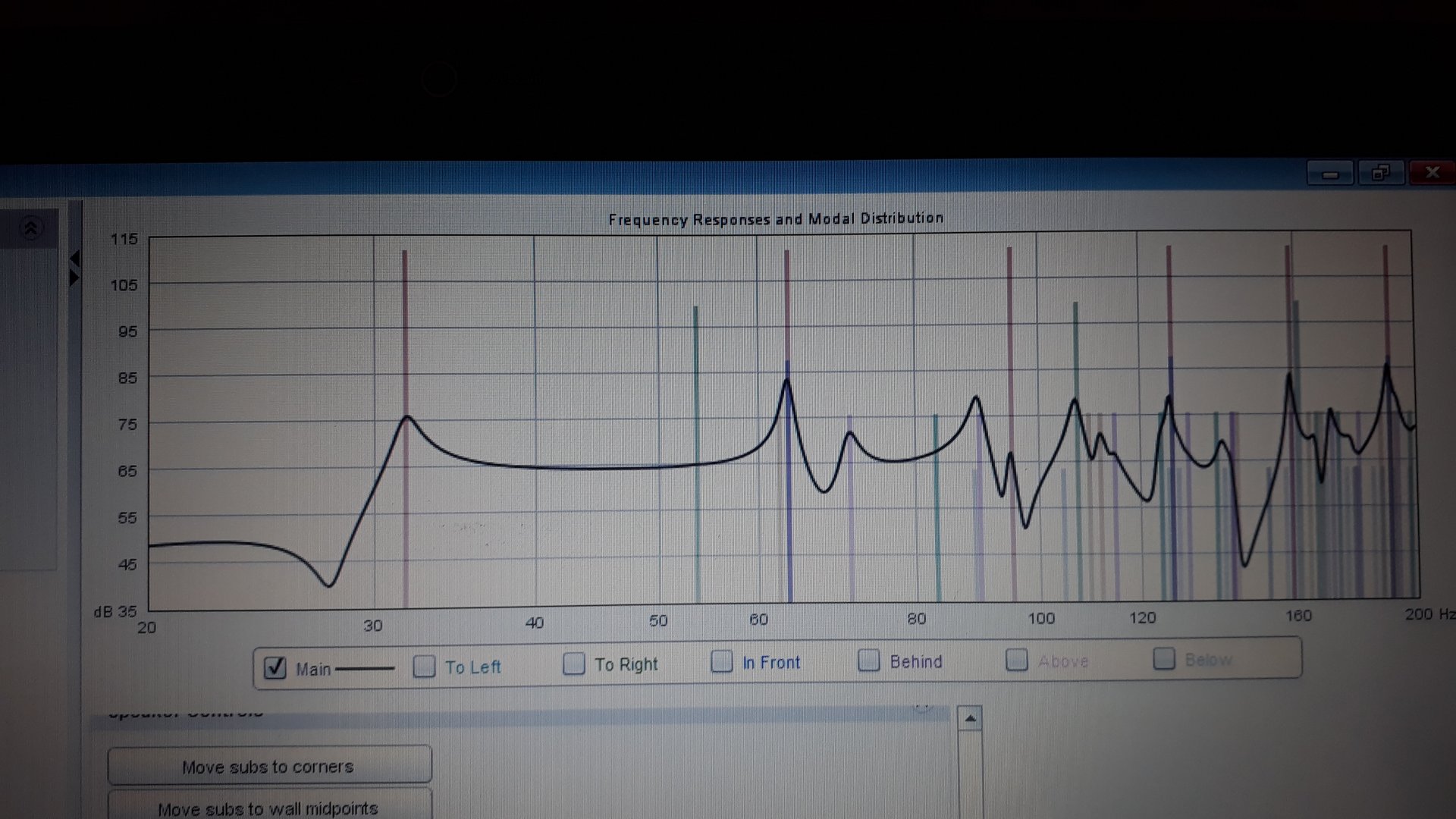This screenshot has height=819, width=1456.
Task: Click the restore-down window button
Action: (1380, 174)
